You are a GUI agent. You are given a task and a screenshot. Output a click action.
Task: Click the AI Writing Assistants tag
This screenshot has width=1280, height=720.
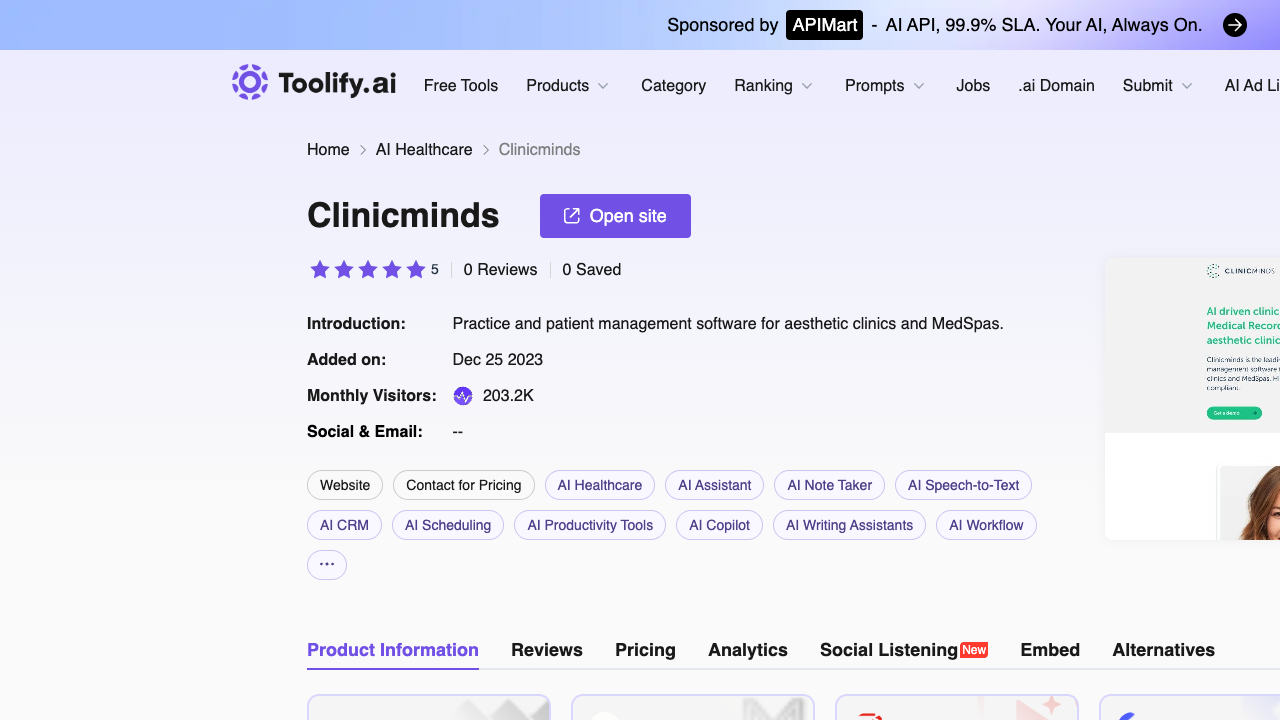coord(850,525)
